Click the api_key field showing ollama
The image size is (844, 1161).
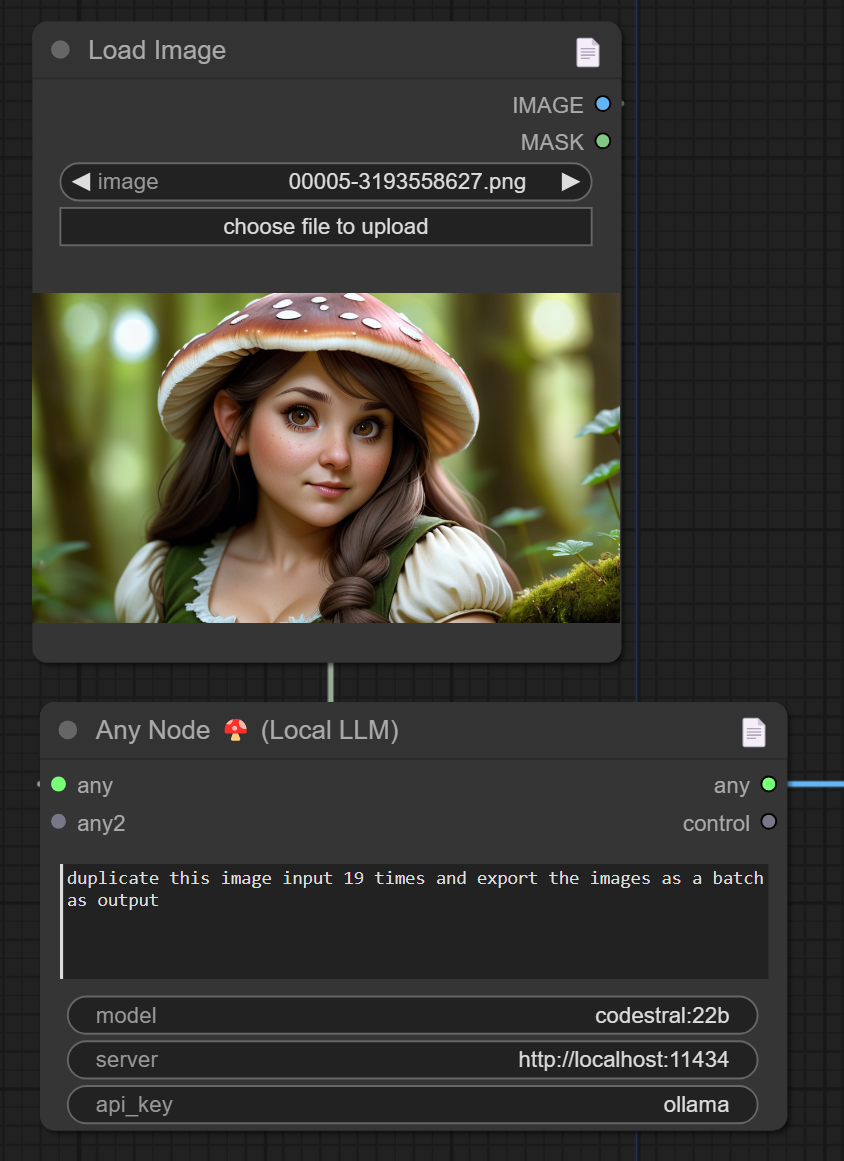coord(412,1105)
